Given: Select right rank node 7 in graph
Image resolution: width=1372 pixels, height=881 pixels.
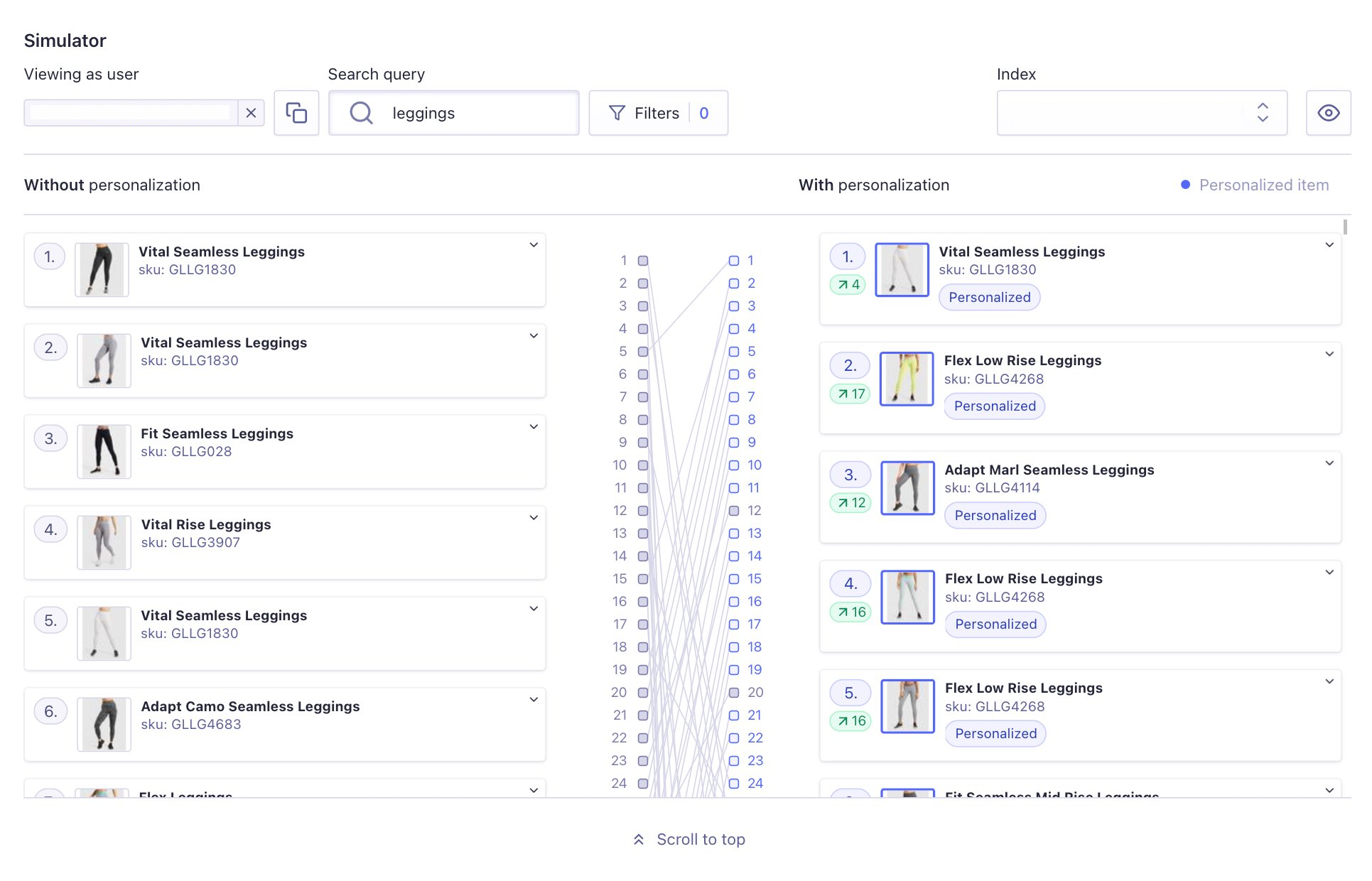Looking at the screenshot, I should coord(734,397).
